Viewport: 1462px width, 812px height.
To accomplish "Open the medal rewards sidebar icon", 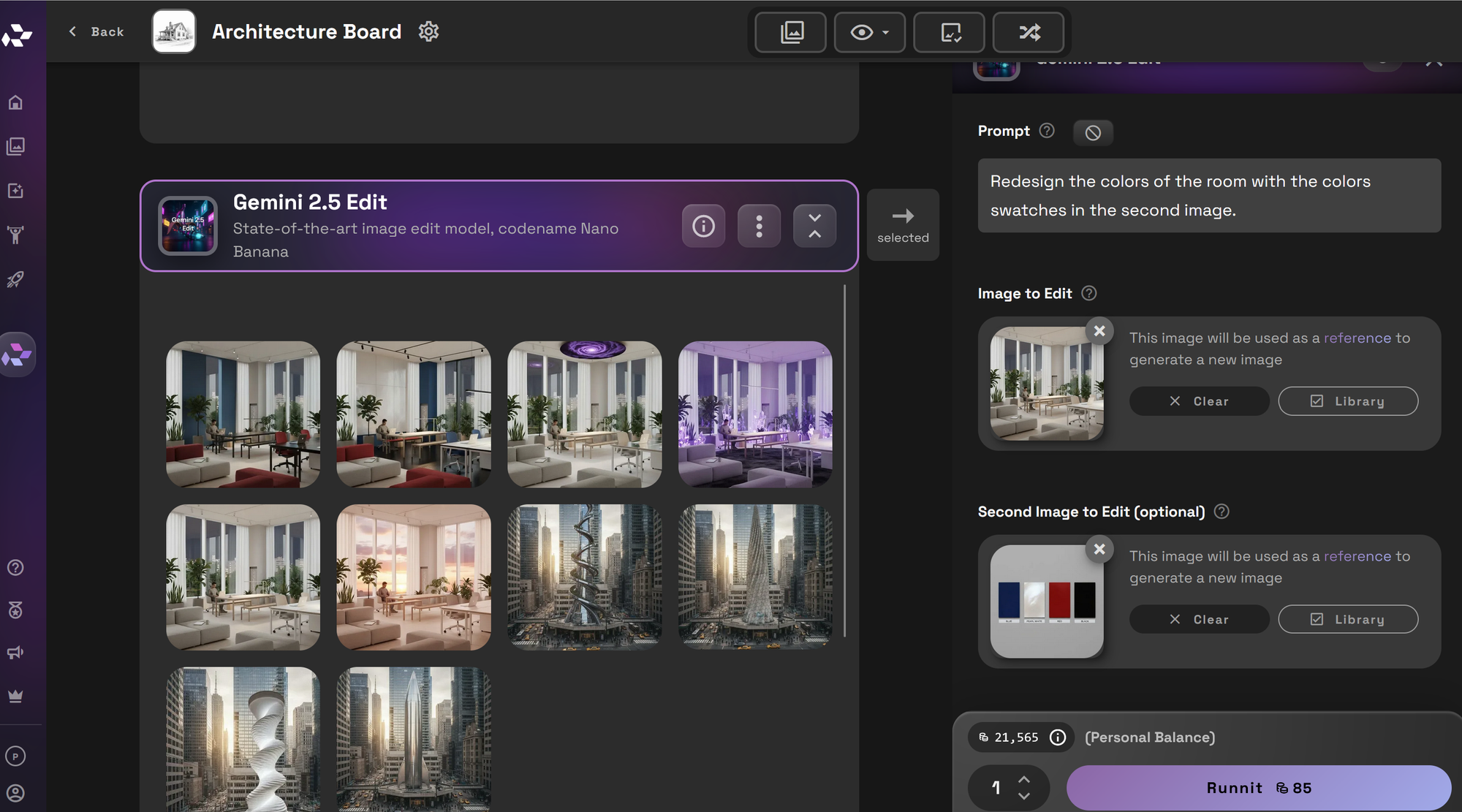I will click(x=15, y=610).
